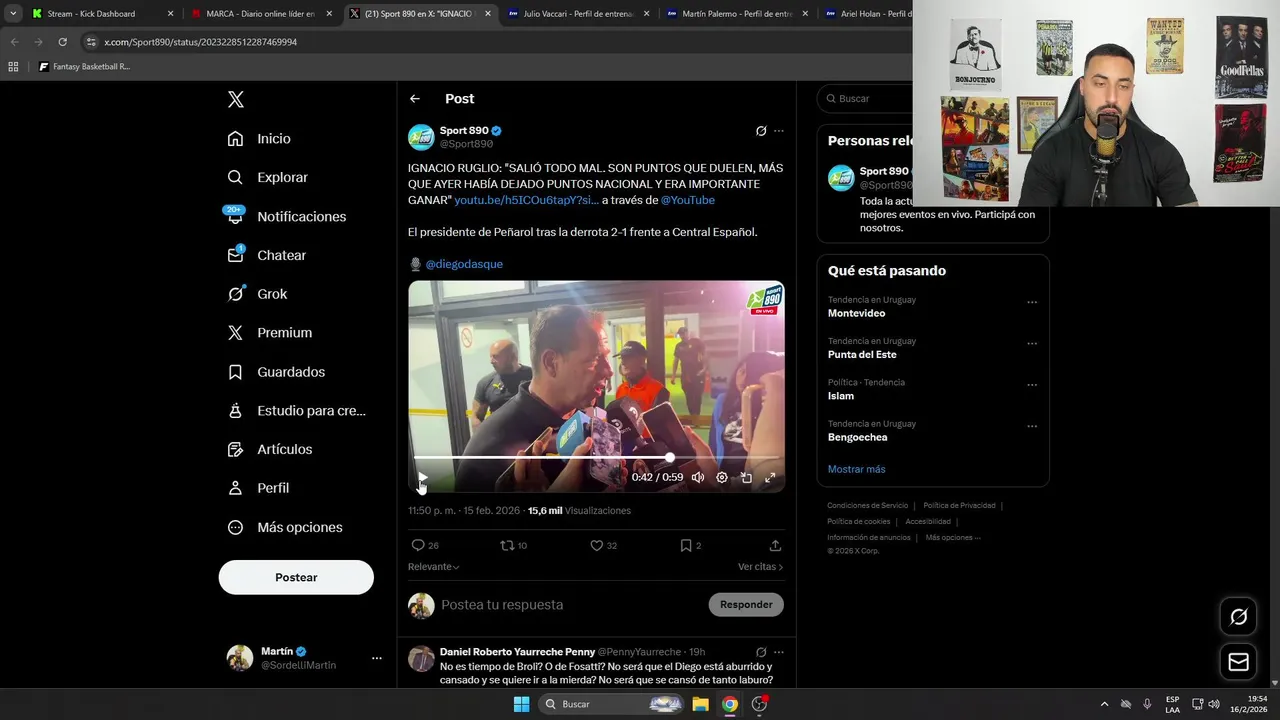This screenshot has width=1280, height=720.
Task: Click taskbar Buscar search box
Action: 612,704
